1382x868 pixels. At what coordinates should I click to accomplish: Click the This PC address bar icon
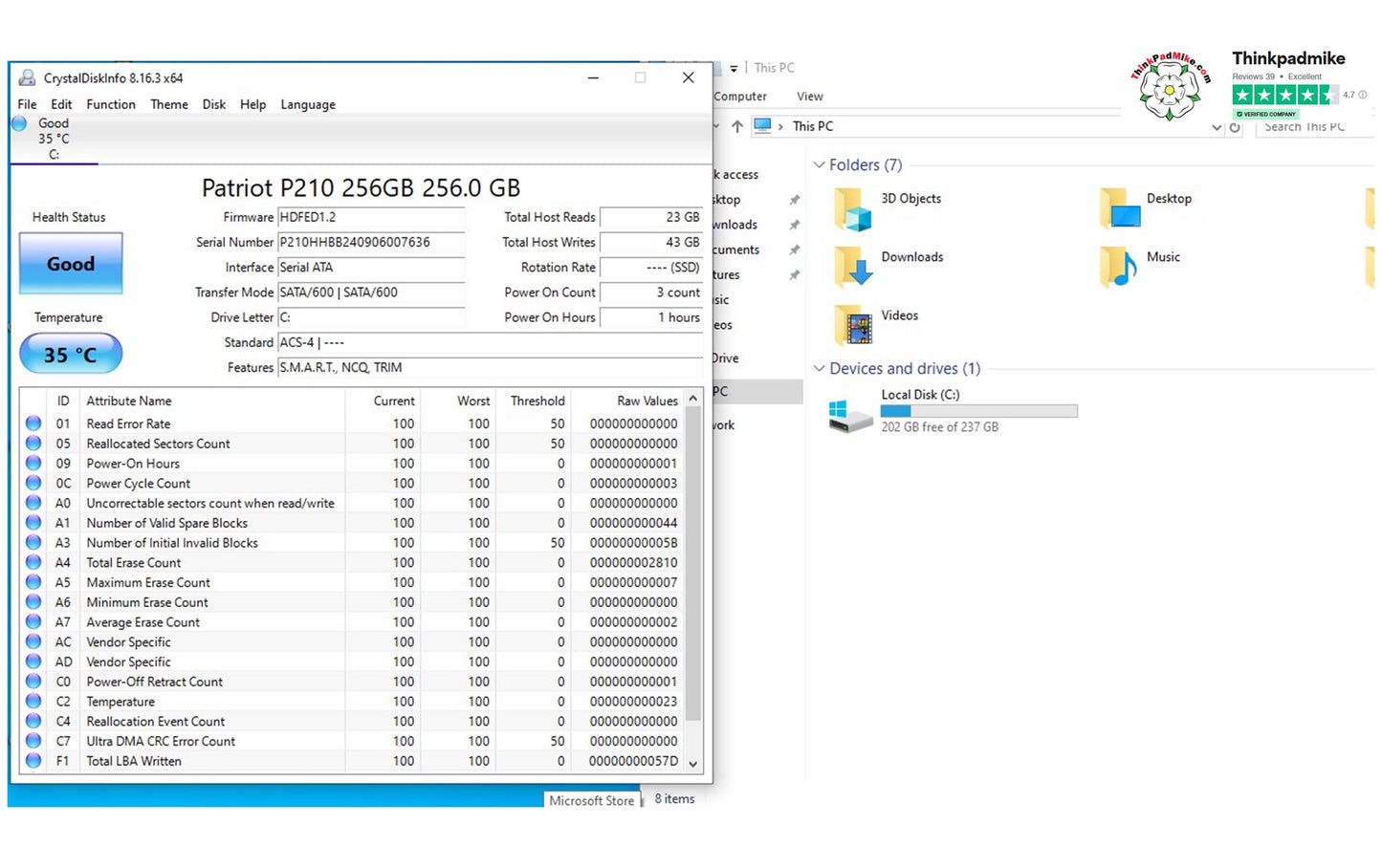(762, 126)
